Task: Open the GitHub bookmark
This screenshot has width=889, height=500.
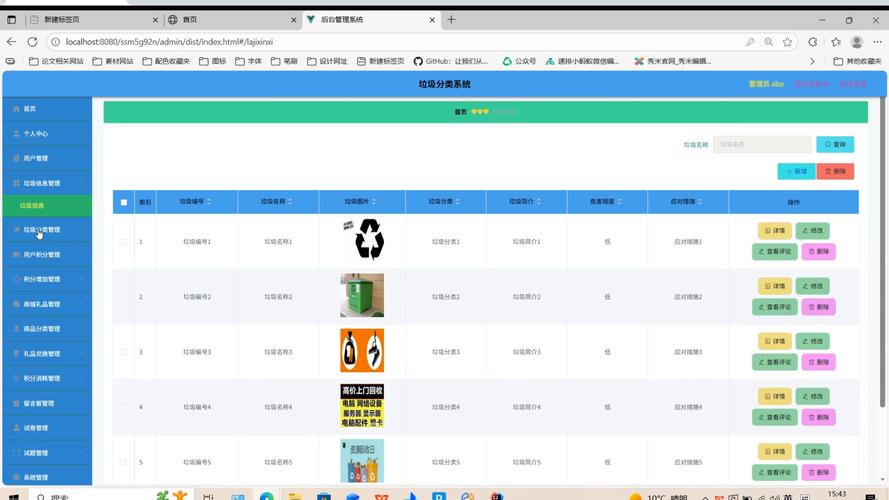Action: 450,61
